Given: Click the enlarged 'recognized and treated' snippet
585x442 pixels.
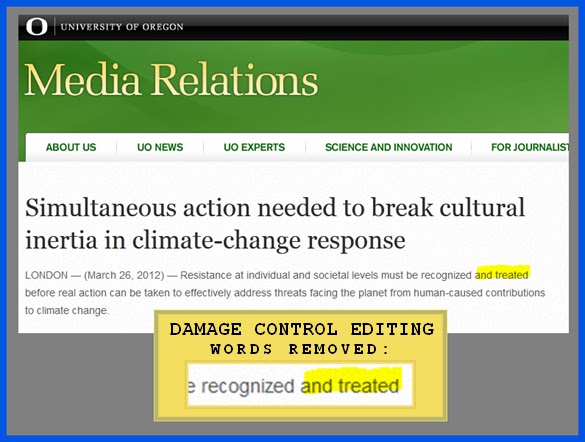Looking at the screenshot, I should pos(300,385).
